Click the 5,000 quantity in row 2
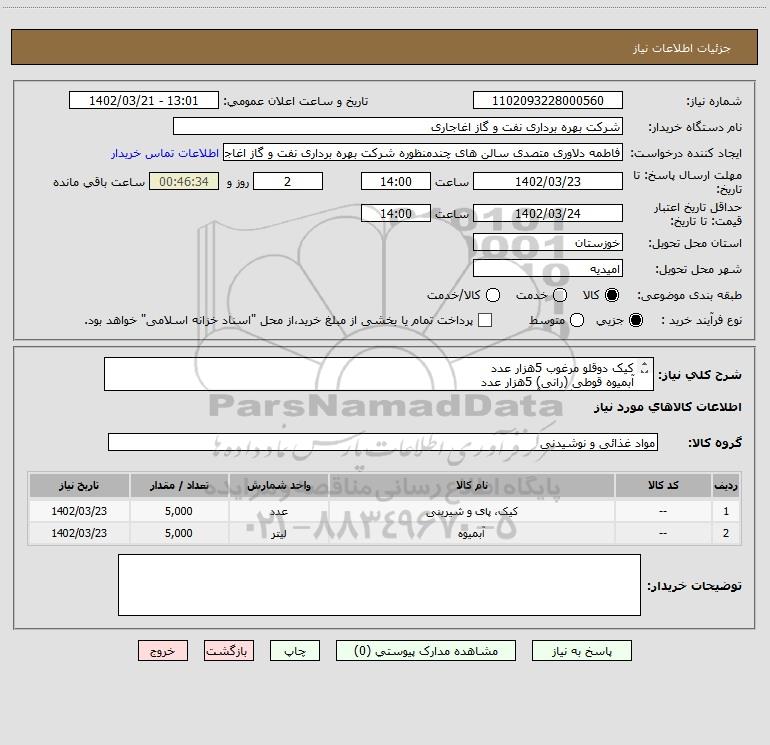This screenshot has height=745, width=770. pyautogui.click(x=179, y=533)
